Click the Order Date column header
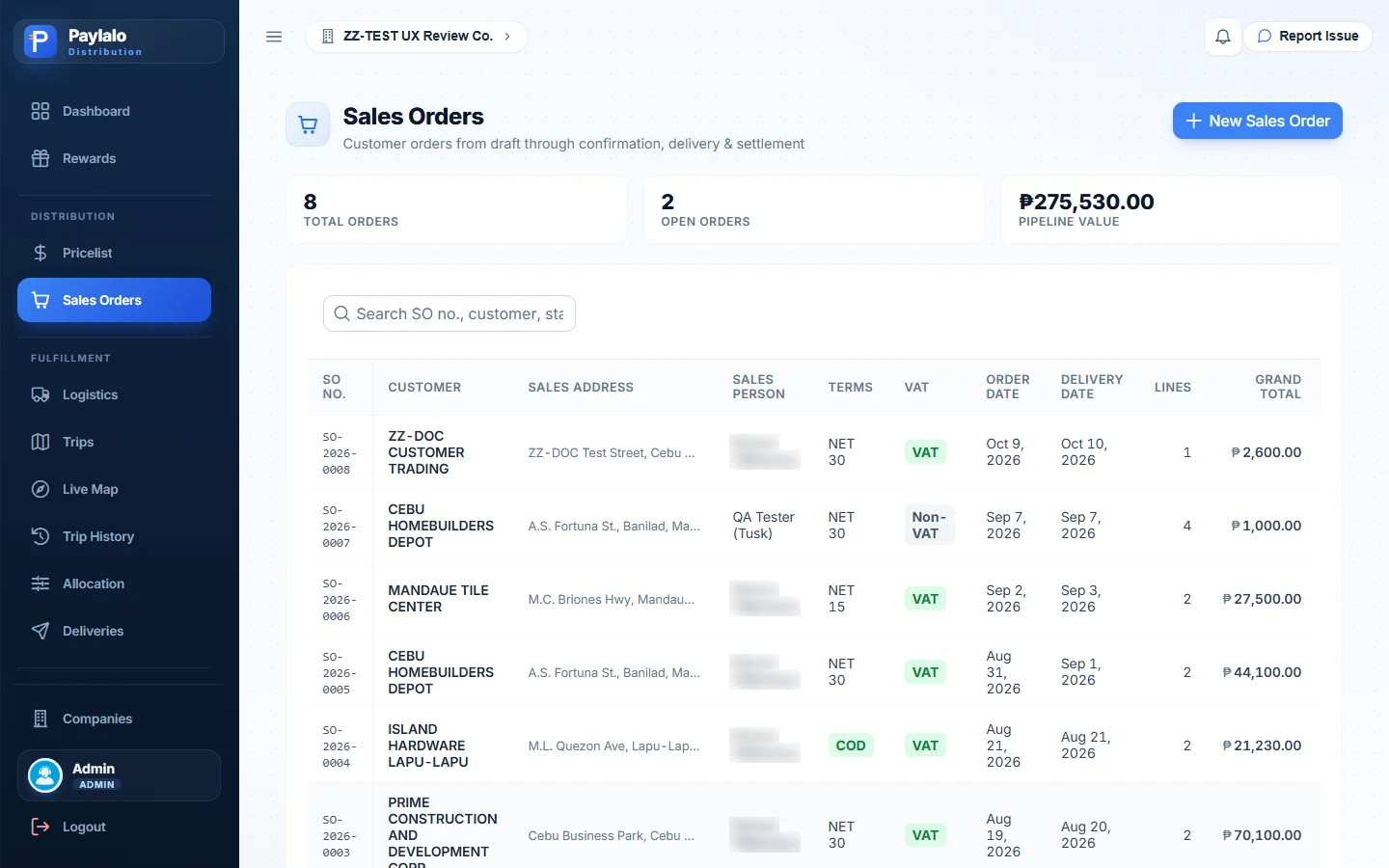1389x868 pixels. [x=1007, y=387]
